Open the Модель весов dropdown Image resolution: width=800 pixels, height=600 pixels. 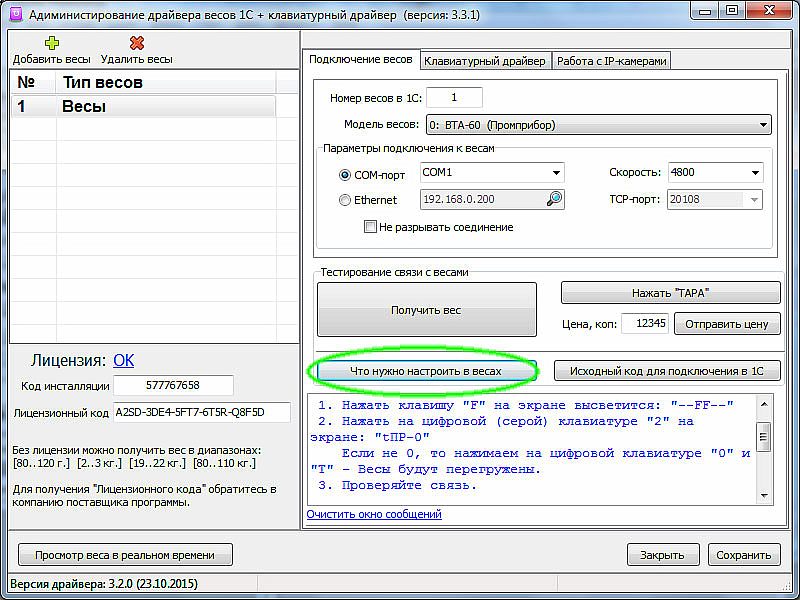(x=598, y=124)
